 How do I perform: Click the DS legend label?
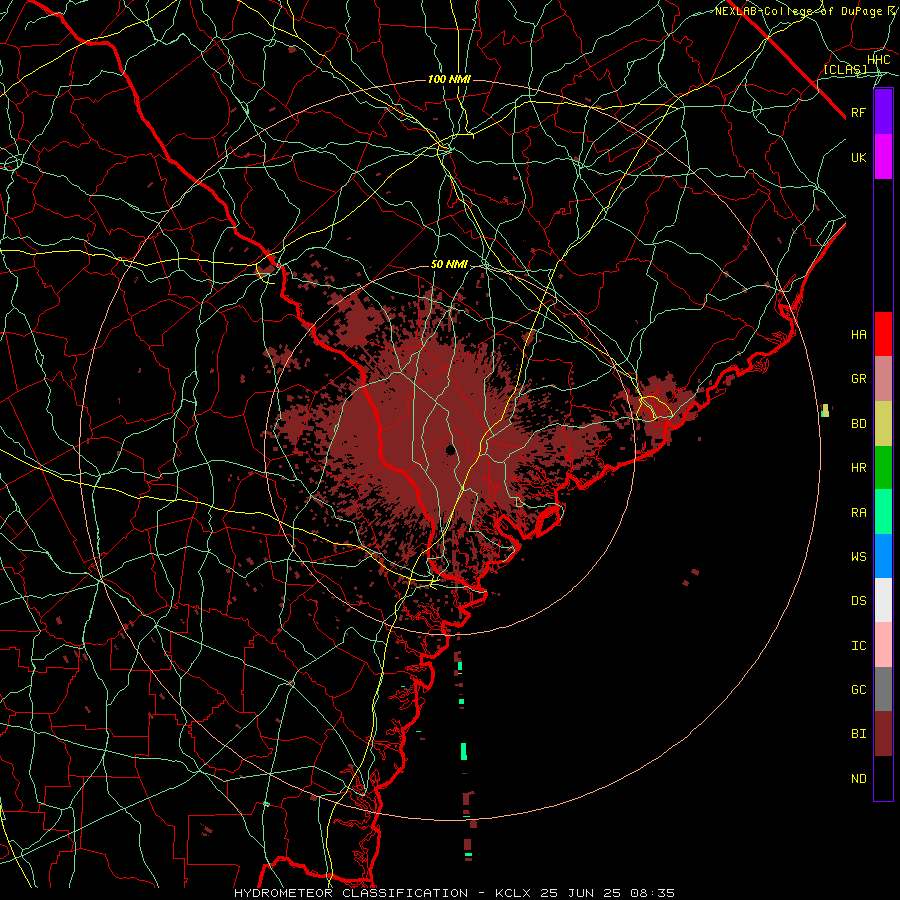click(858, 601)
